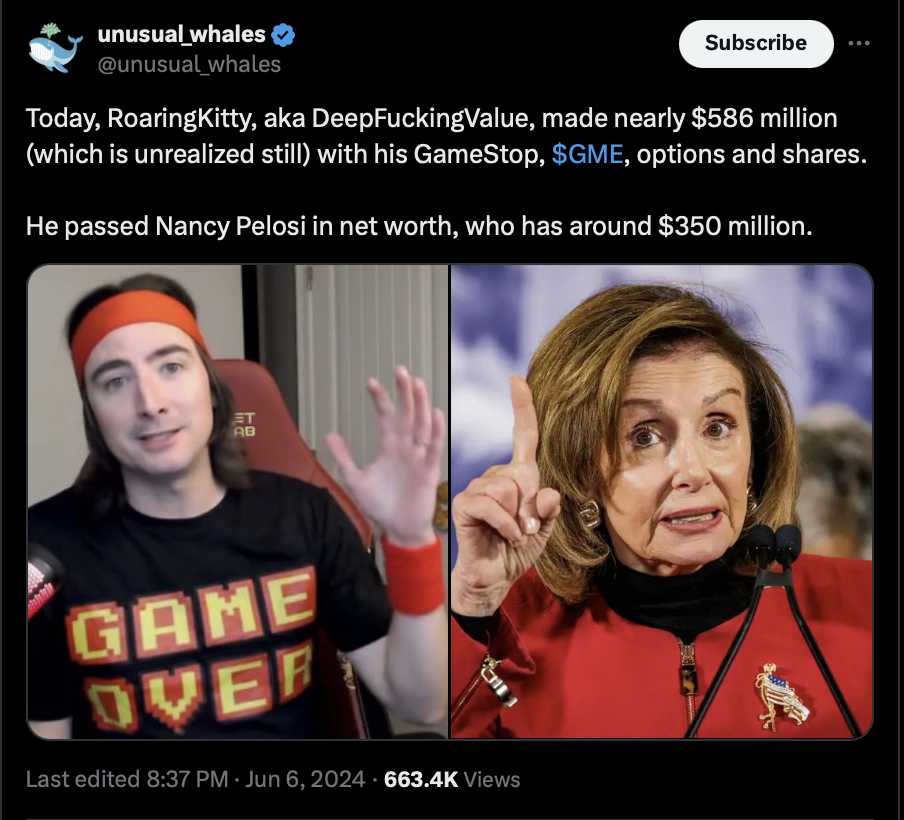Click the @unusual_whales handle
This screenshot has height=820, width=904.
coord(189,65)
